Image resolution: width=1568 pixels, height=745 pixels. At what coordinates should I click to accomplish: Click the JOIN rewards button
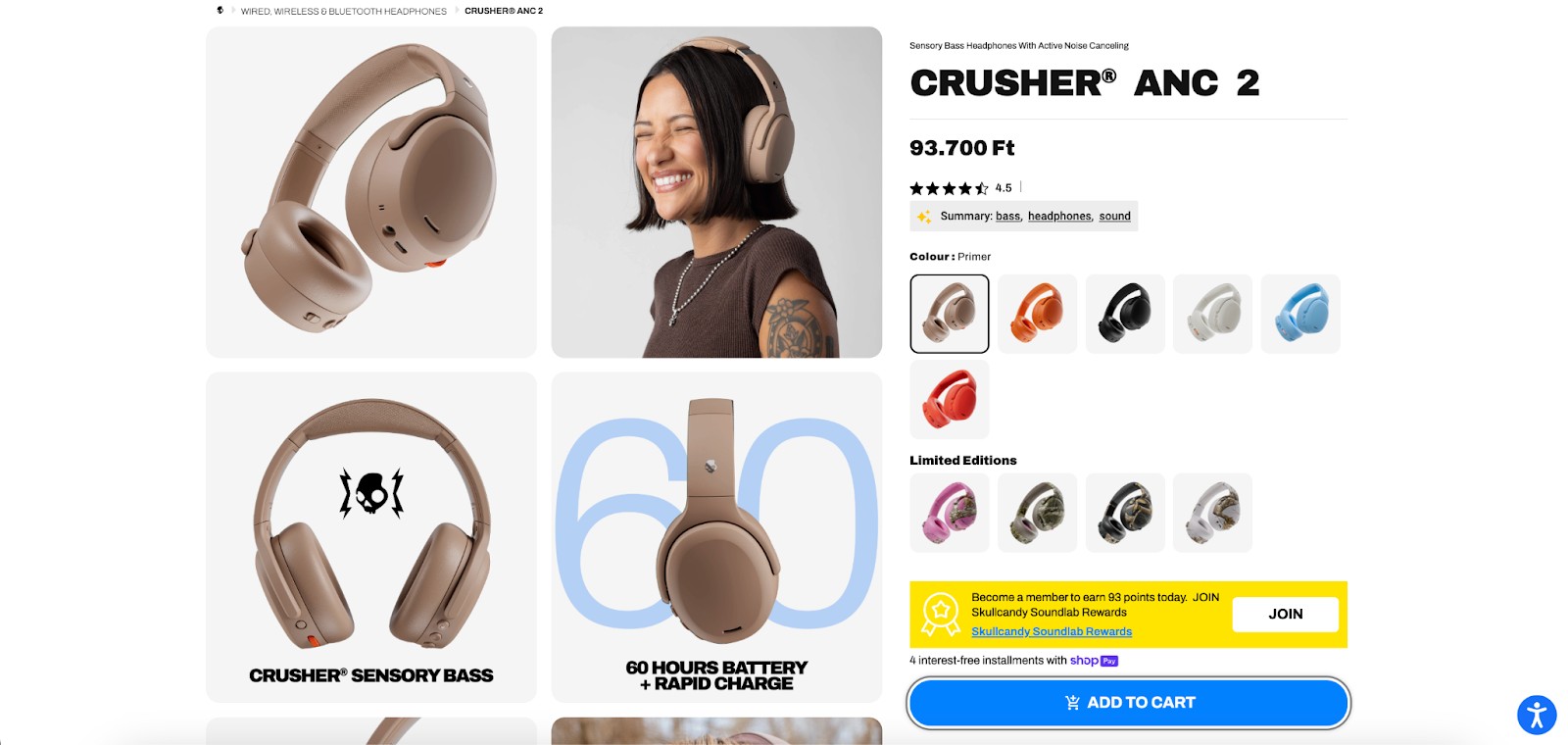1286,615
